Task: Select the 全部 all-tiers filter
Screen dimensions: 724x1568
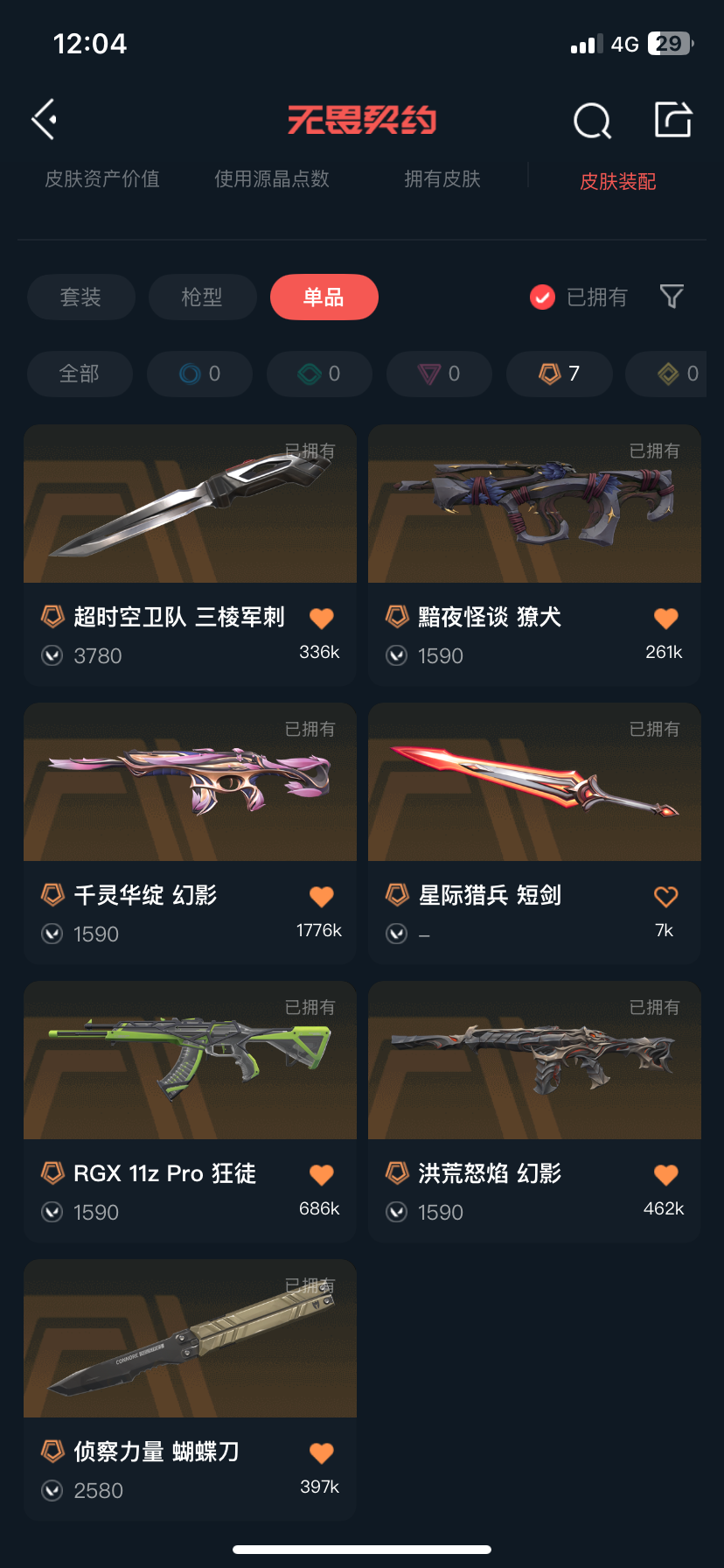Action: coord(80,374)
